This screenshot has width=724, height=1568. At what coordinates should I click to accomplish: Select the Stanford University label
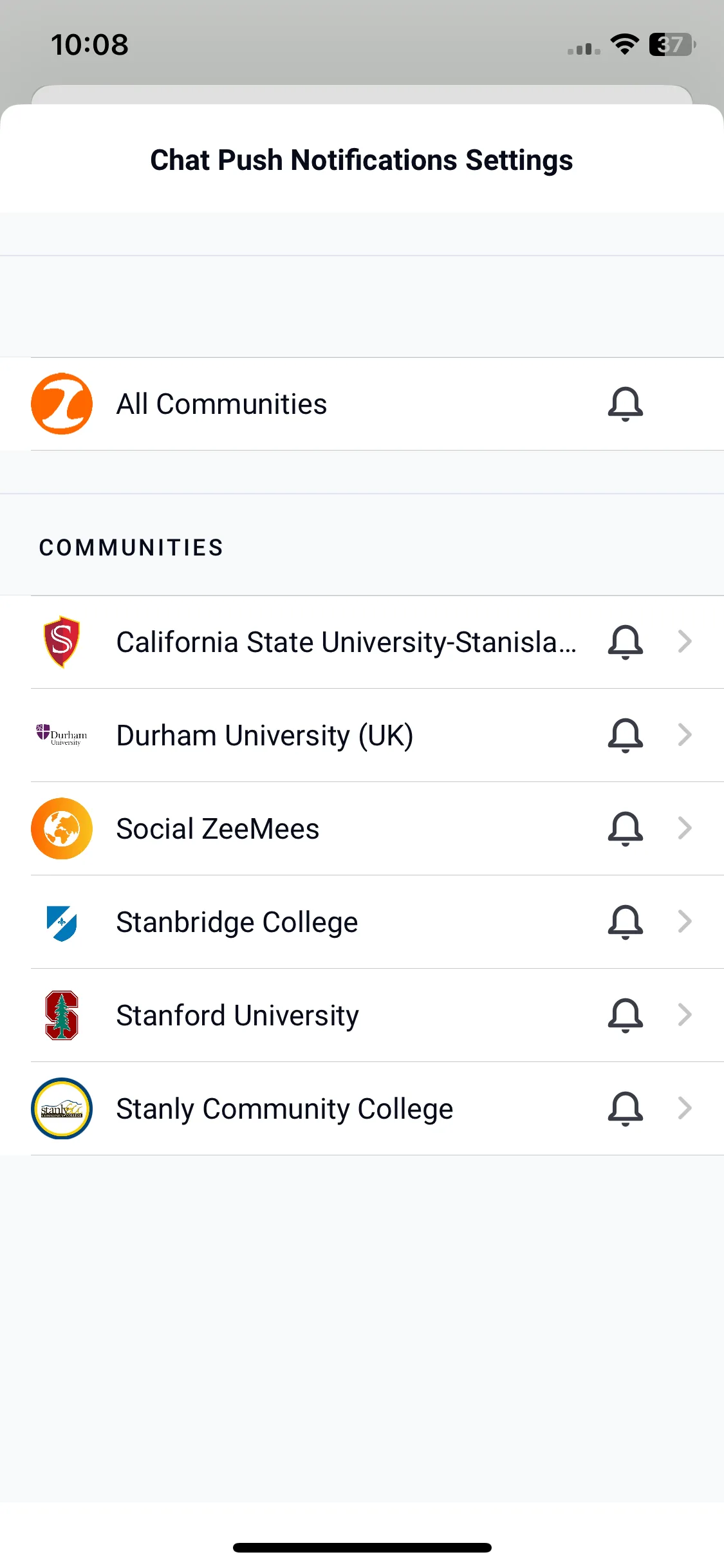(x=237, y=1016)
